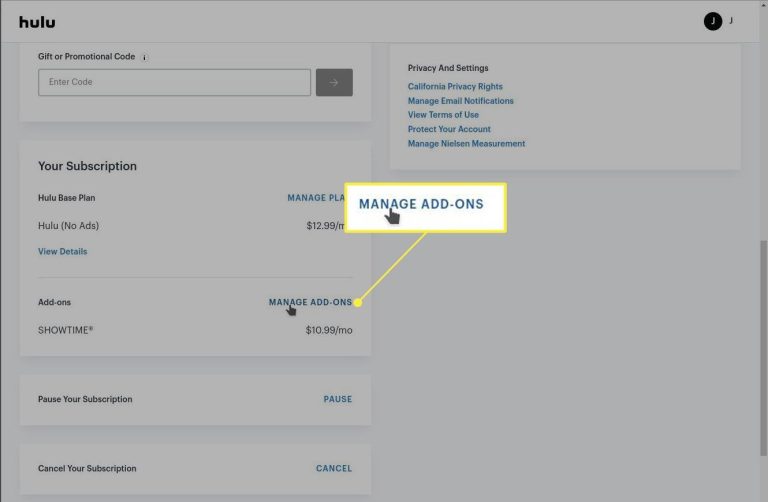Screen dimensions: 768x502
Task: Click the SHOWTIME add-on entry
Action: pyautogui.click(x=66, y=330)
